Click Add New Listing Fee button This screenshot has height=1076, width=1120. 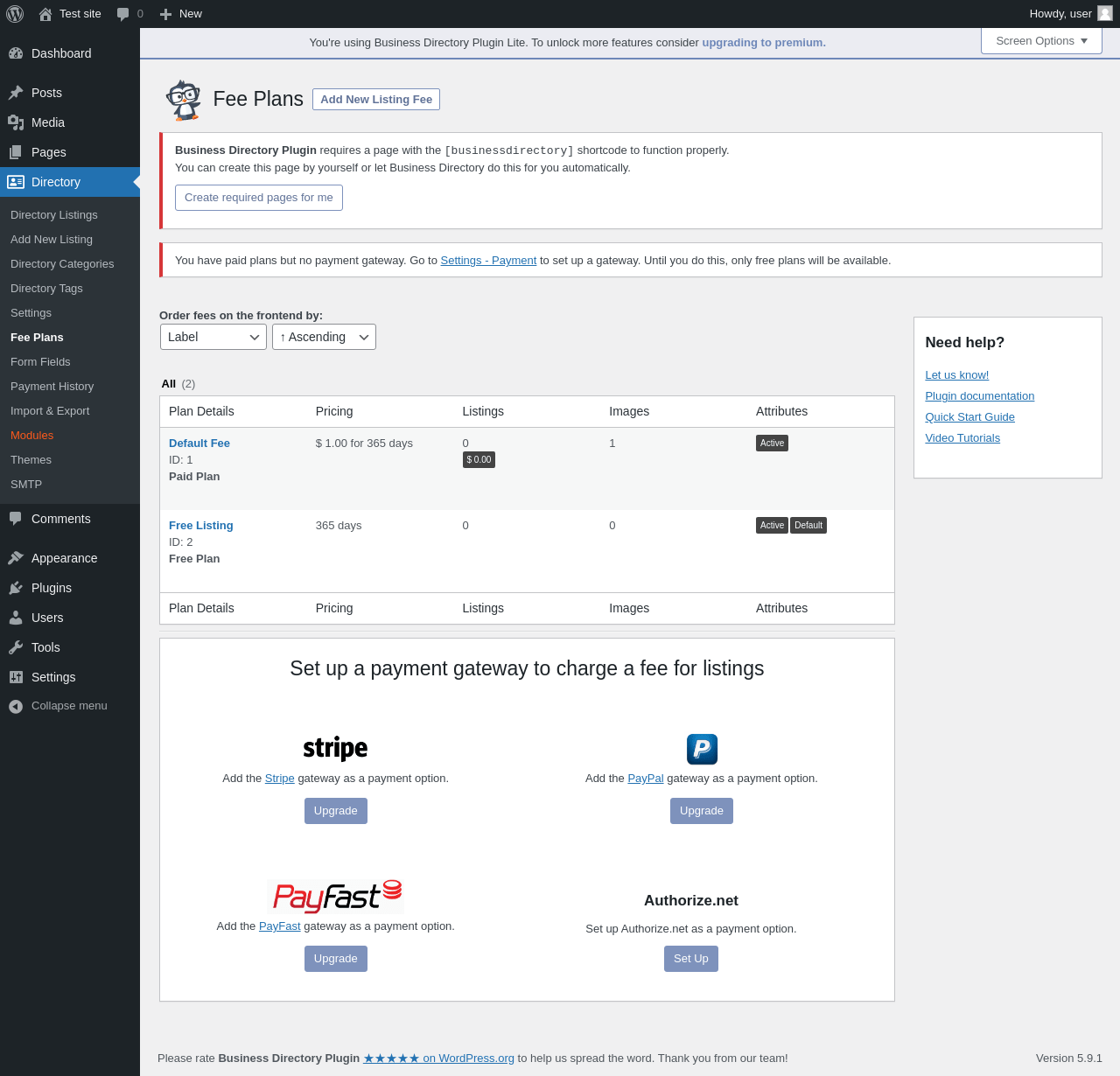(376, 100)
